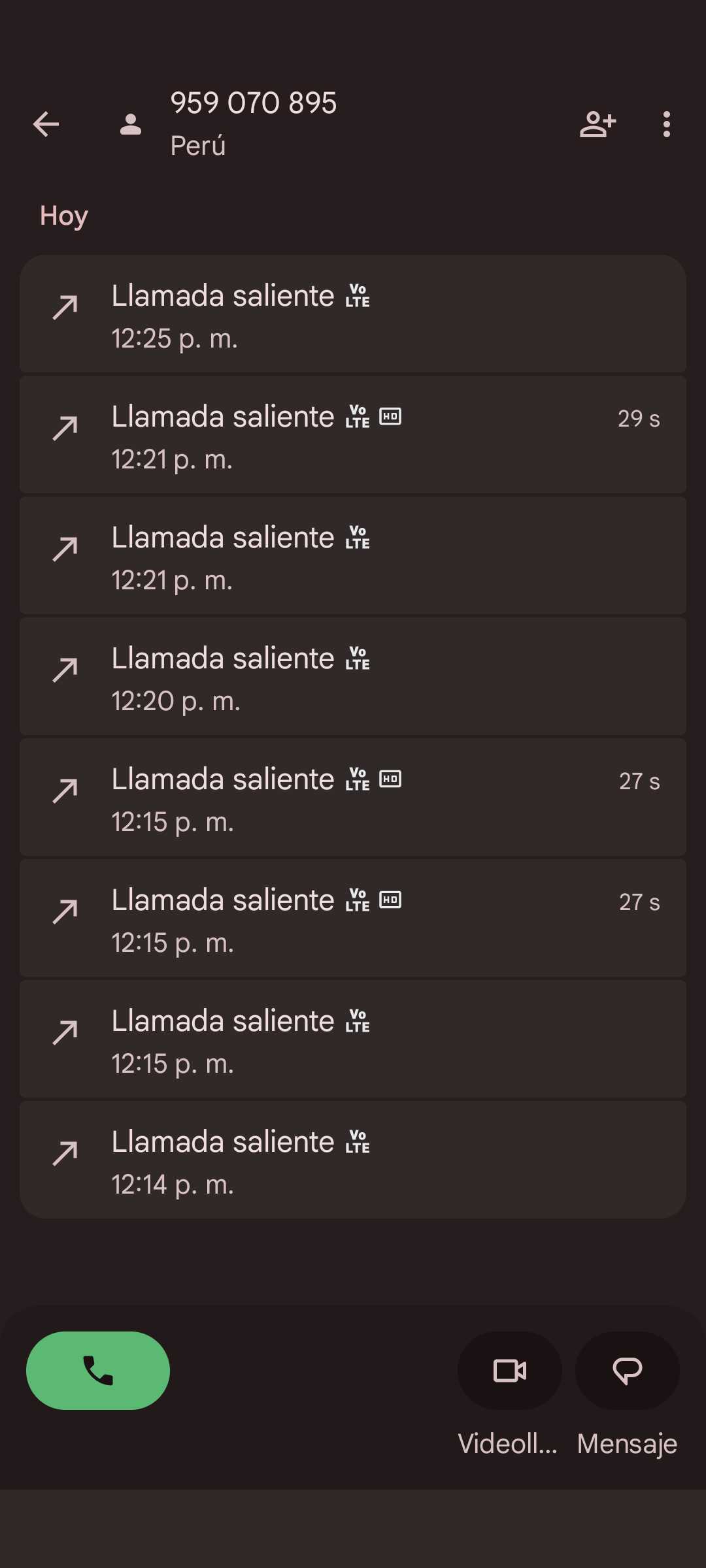
Task: Tap the Hoy section header
Action: (64, 216)
